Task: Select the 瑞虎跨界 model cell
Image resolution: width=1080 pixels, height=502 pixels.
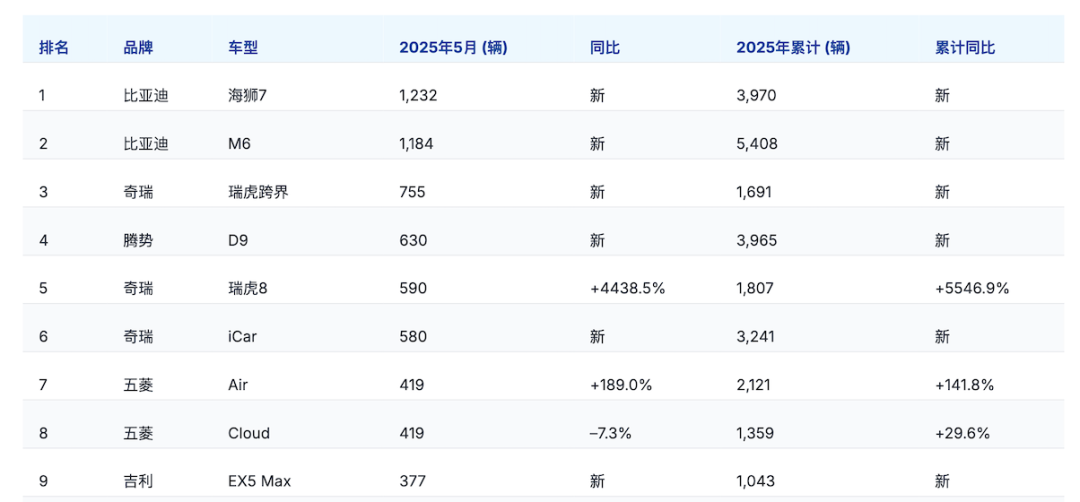Action: coord(258,192)
